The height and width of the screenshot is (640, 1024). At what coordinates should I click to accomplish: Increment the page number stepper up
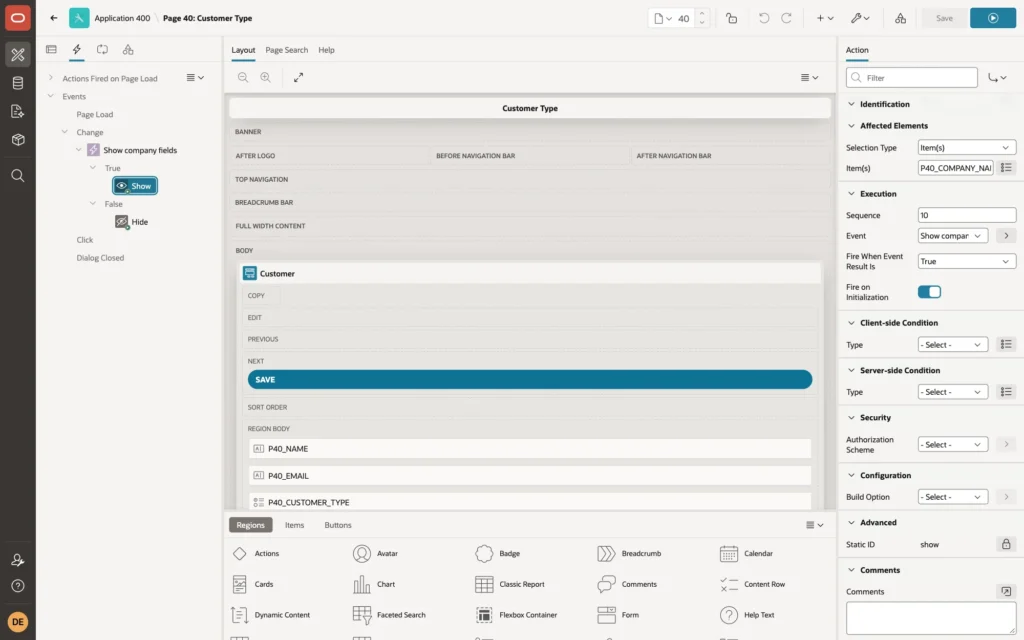[x=702, y=13]
